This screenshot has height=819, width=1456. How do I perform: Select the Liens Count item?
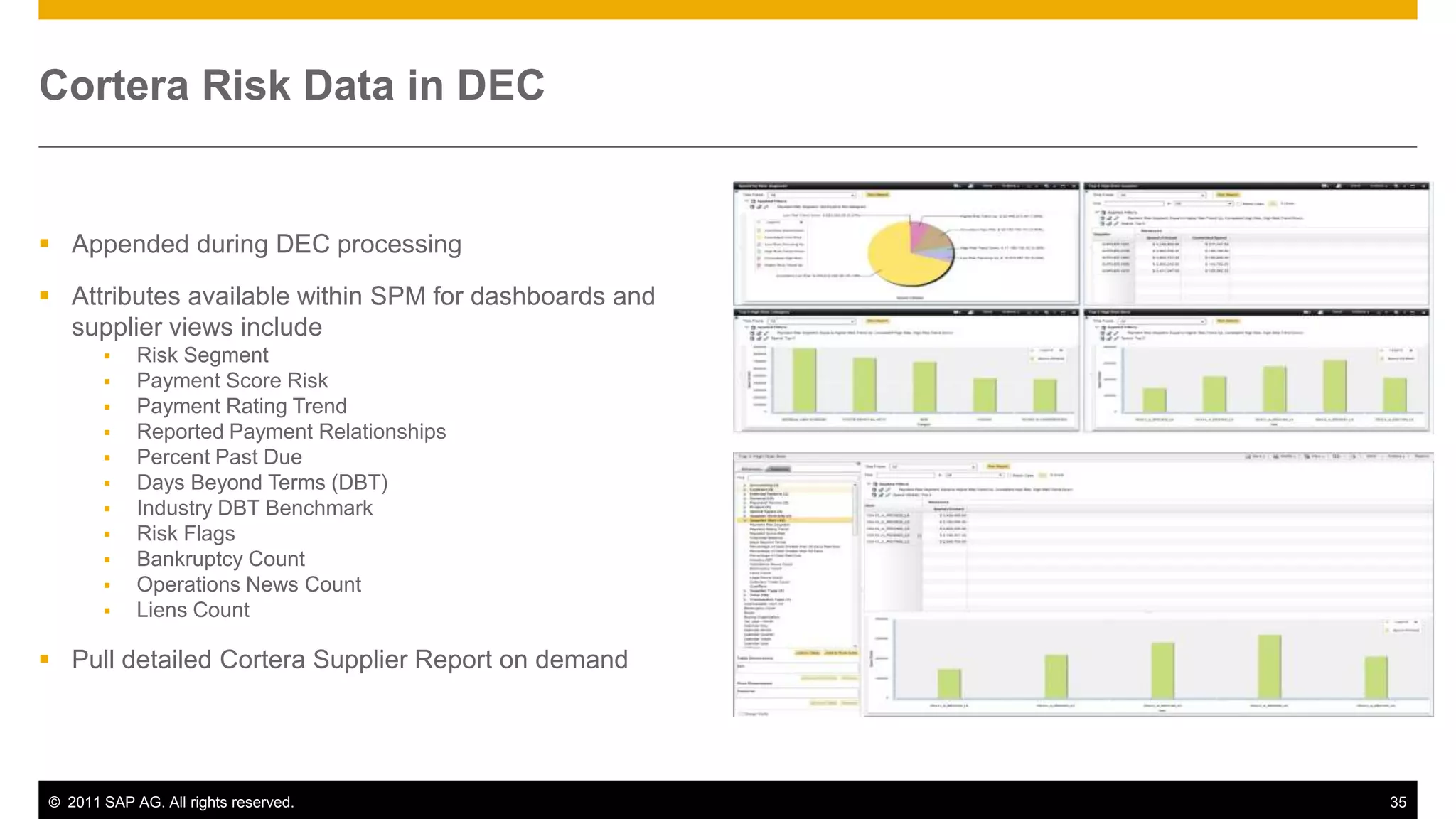193,610
